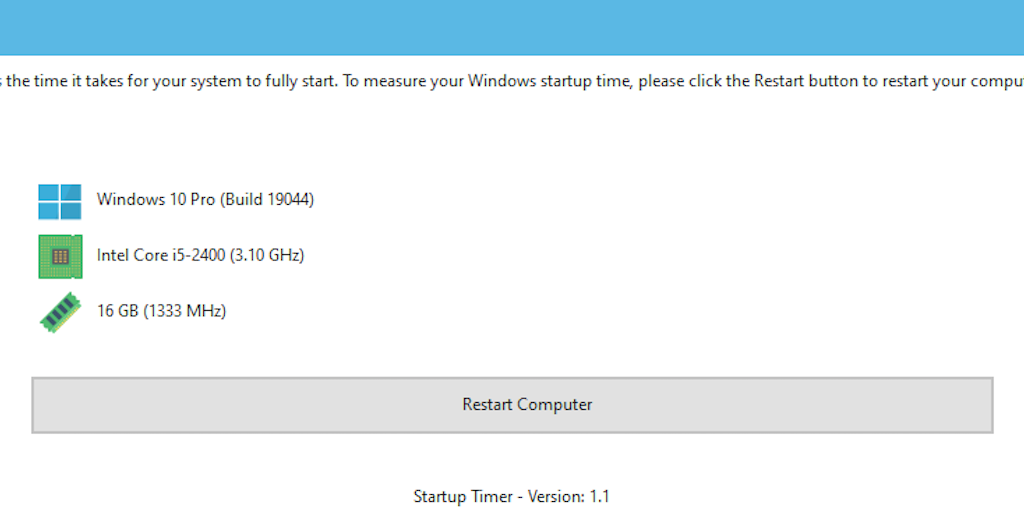The image size is (1024, 512).
Task: Select the 16 GB memory label
Action: click(118, 311)
